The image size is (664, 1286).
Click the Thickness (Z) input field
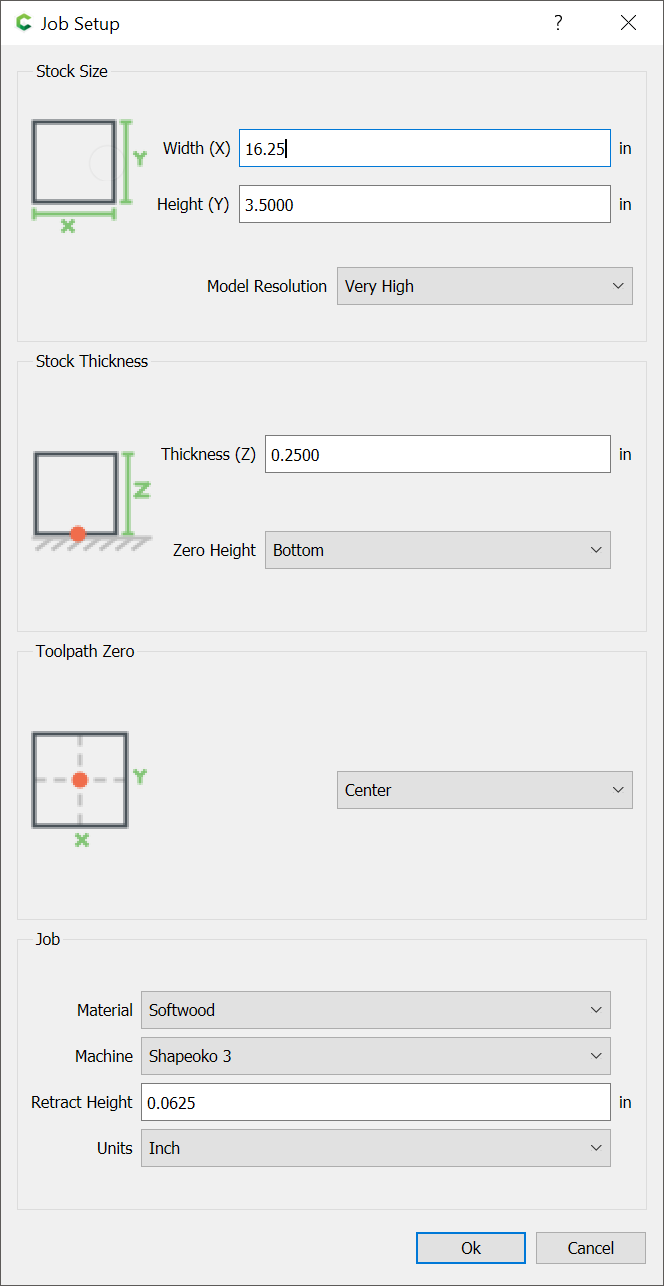(x=438, y=454)
